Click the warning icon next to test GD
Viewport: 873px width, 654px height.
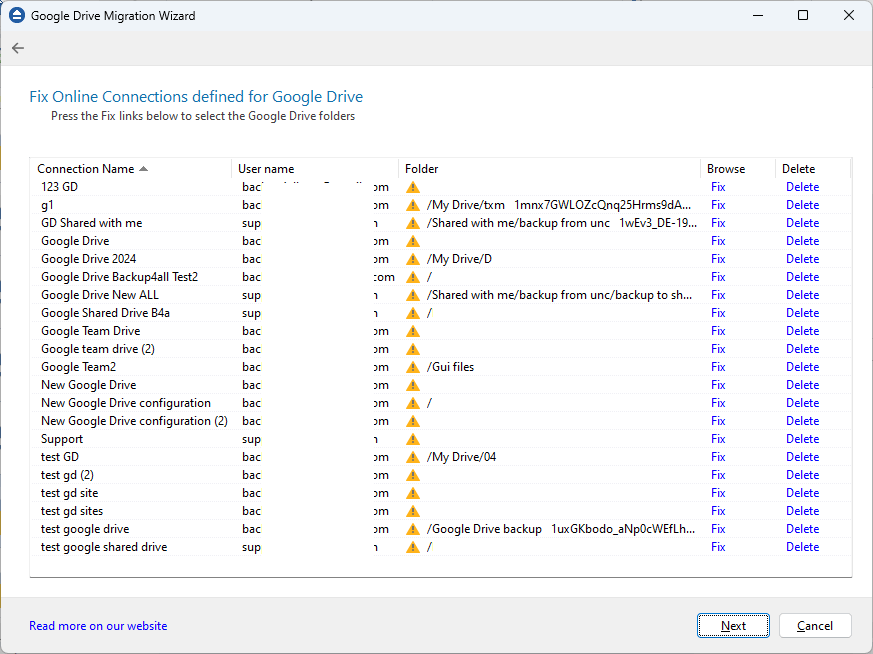[x=413, y=456]
